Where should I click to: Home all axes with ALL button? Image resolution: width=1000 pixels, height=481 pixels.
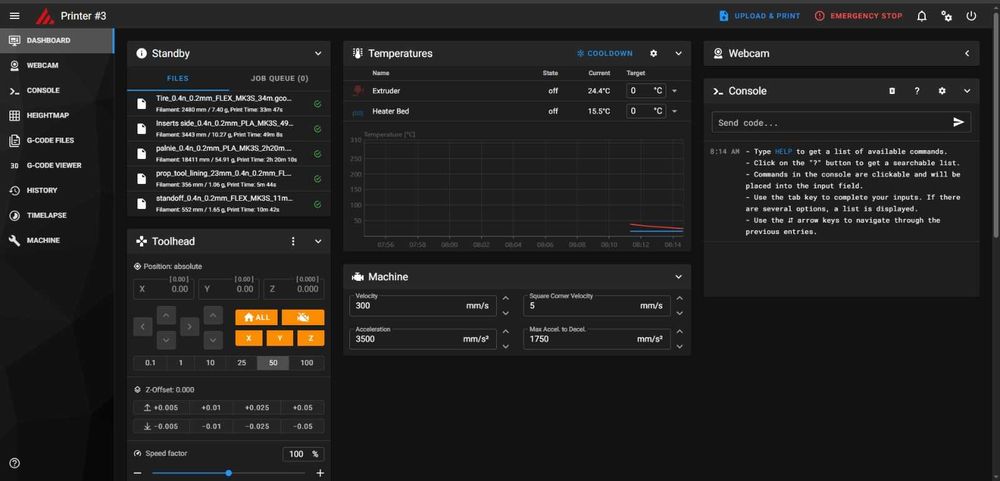coord(256,317)
